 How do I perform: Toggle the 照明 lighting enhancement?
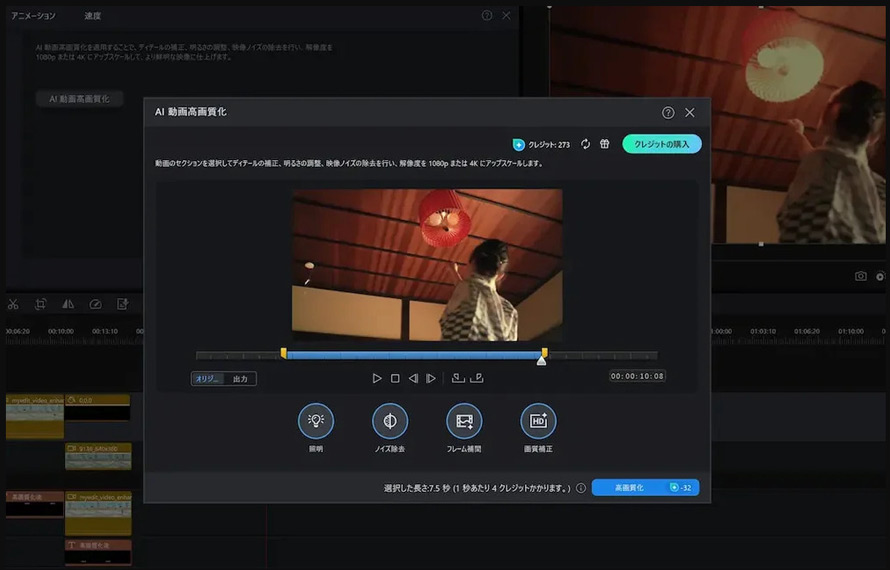point(316,421)
